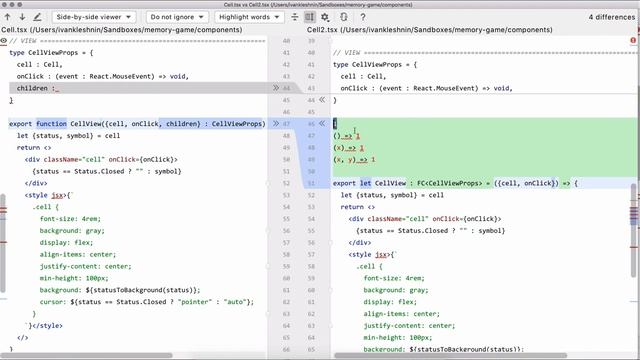Image resolution: width=640 pixels, height=360 pixels.
Task: Click the bracket icon next to the gear
Action: click(344, 17)
